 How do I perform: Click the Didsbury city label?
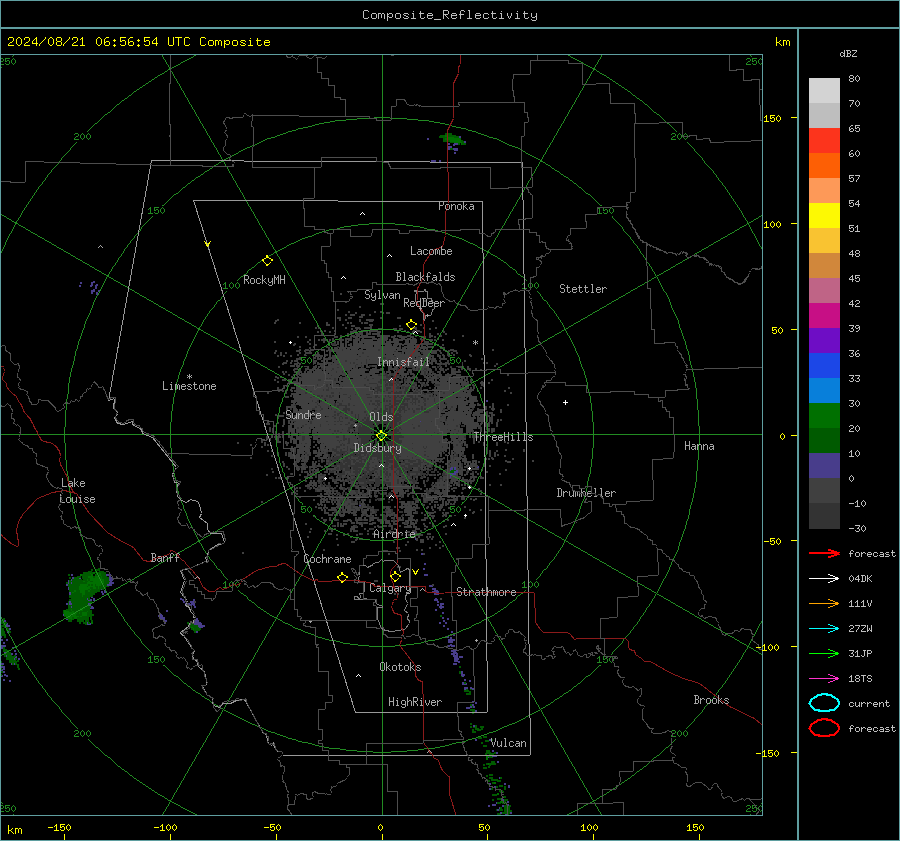click(377, 448)
